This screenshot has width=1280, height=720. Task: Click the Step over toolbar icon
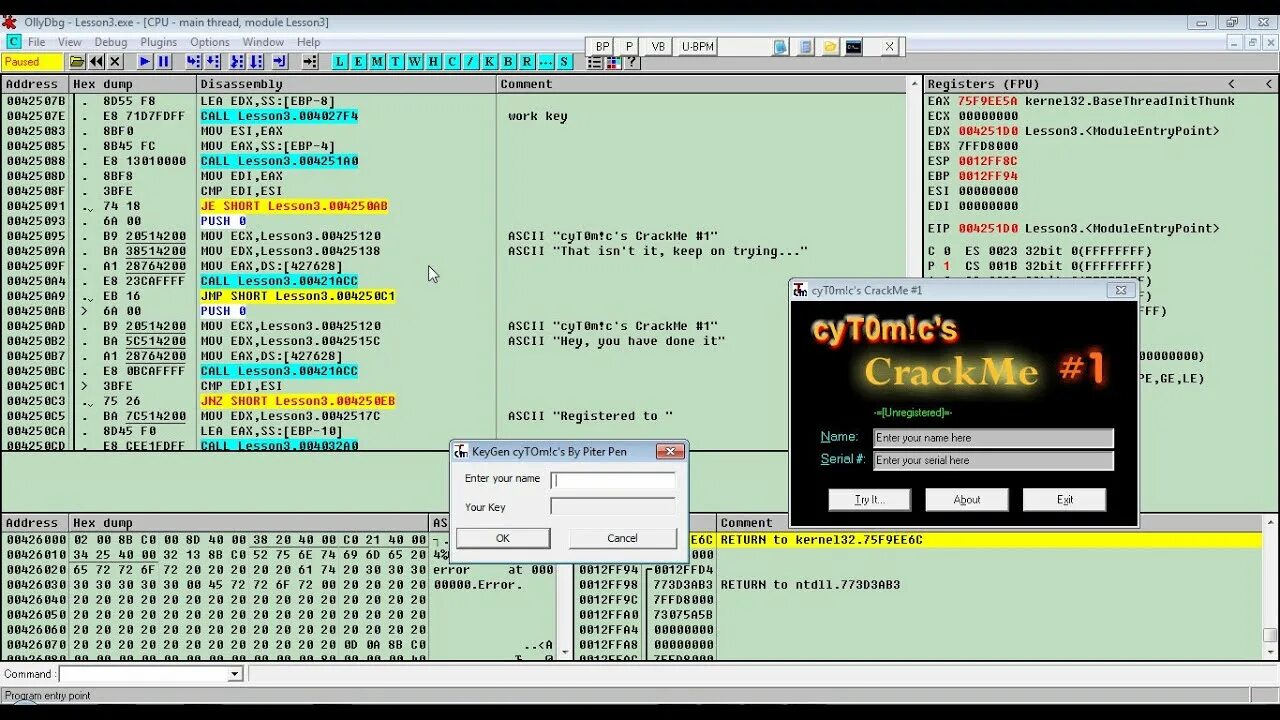tap(213, 62)
